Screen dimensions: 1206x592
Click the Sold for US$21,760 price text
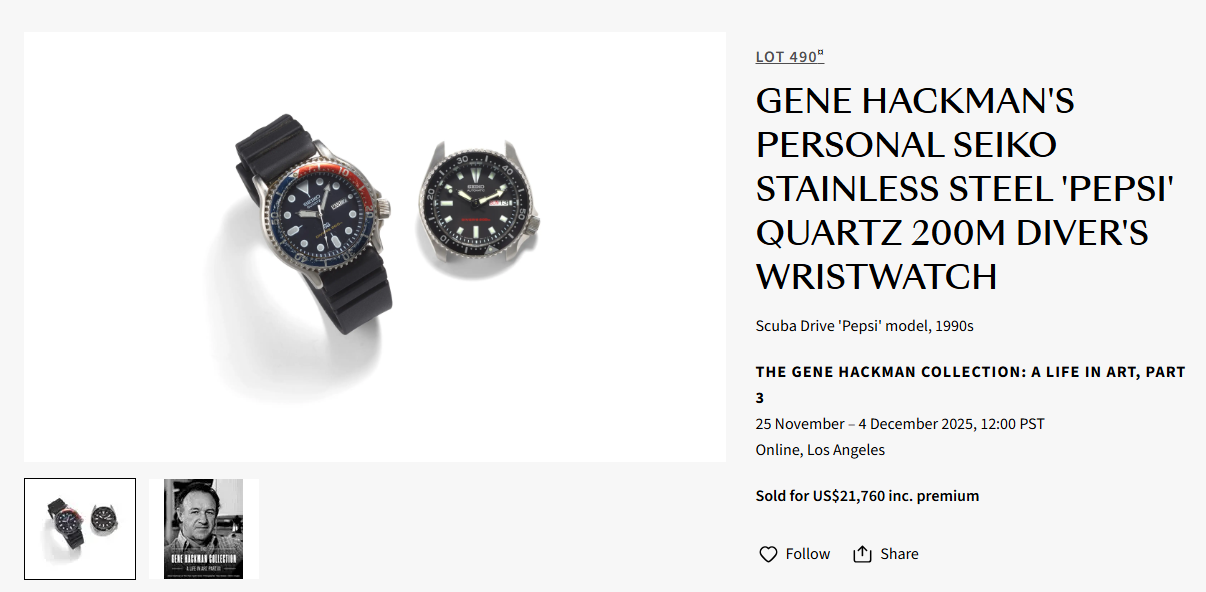click(x=866, y=496)
